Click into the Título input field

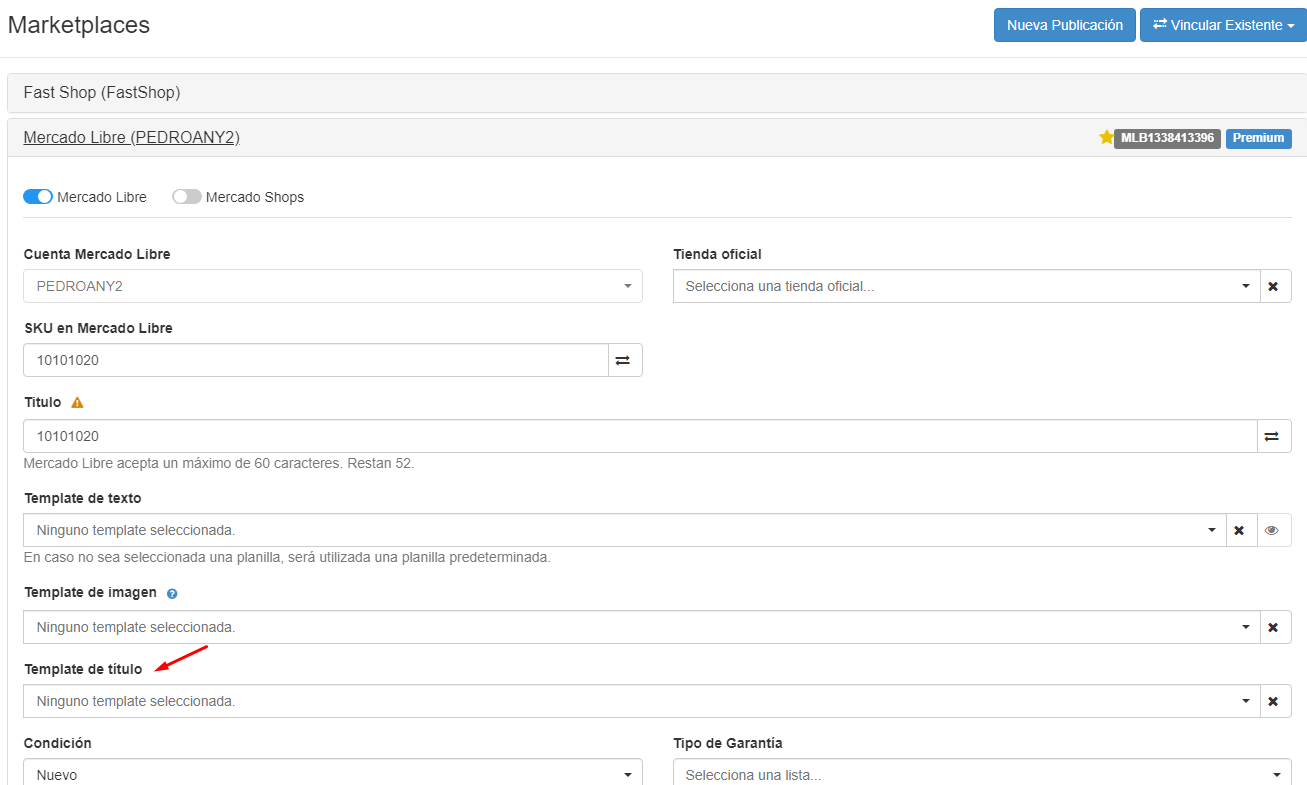click(x=640, y=436)
